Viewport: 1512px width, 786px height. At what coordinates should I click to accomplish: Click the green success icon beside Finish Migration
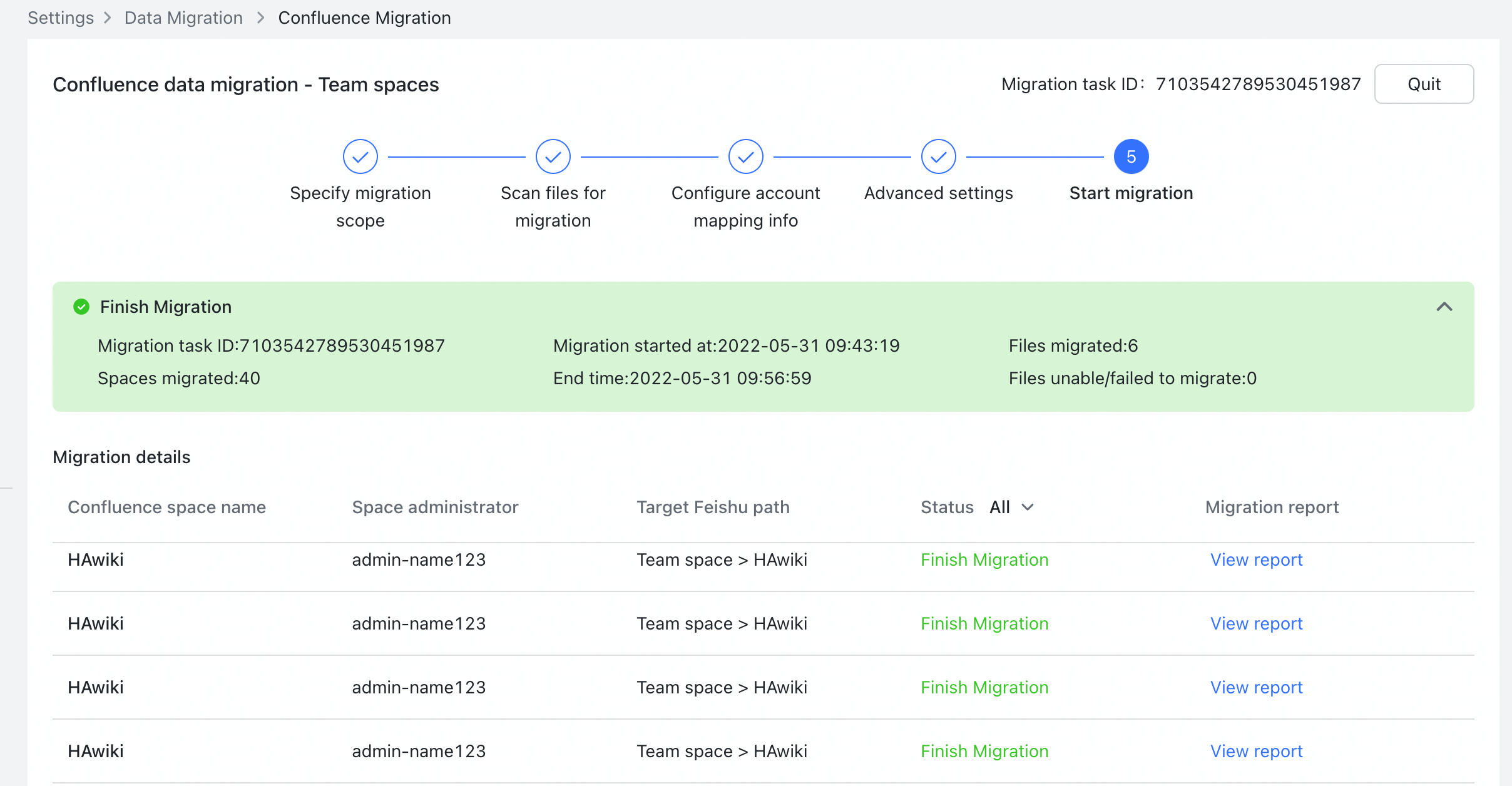[81, 307]
